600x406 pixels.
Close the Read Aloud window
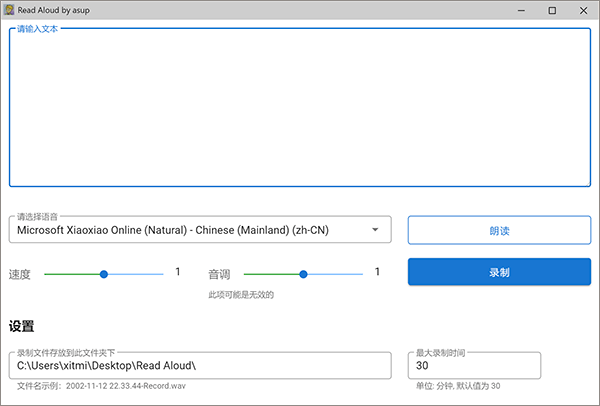[584, 10]
